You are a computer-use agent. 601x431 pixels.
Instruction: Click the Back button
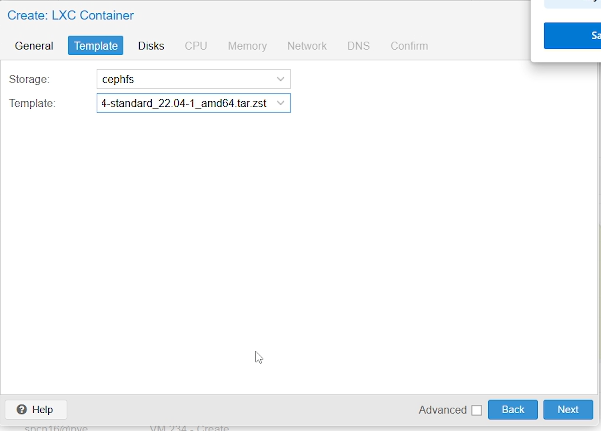pyautogui.click(x=513, y=410)
